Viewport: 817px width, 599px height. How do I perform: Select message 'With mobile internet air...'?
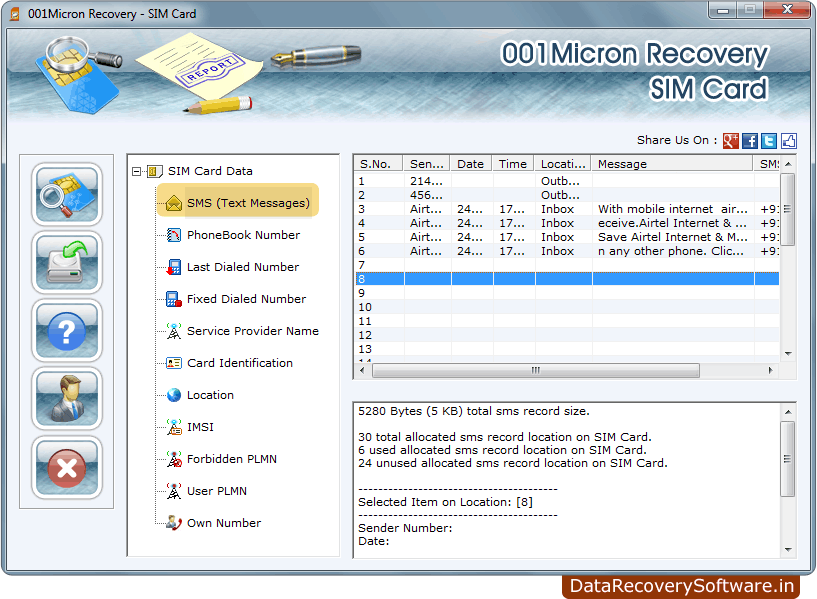point(567,209)
